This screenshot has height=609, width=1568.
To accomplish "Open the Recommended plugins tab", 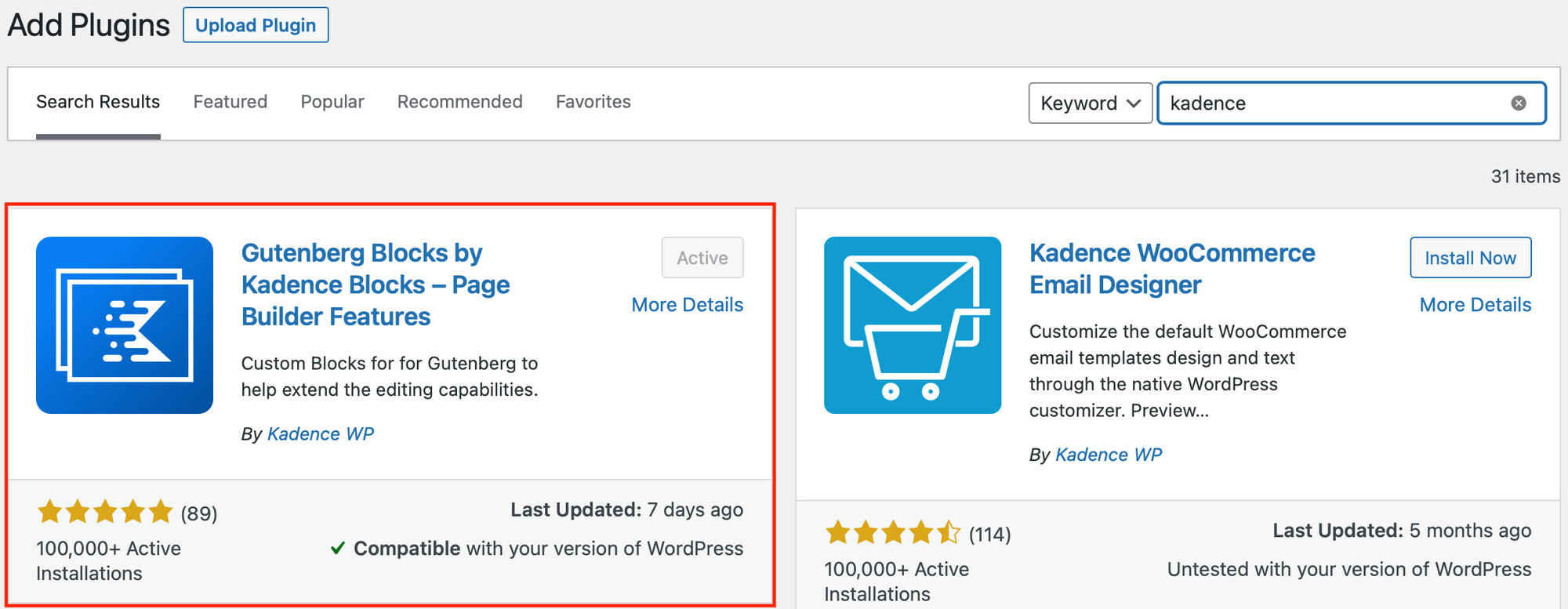I will point(460,102).
